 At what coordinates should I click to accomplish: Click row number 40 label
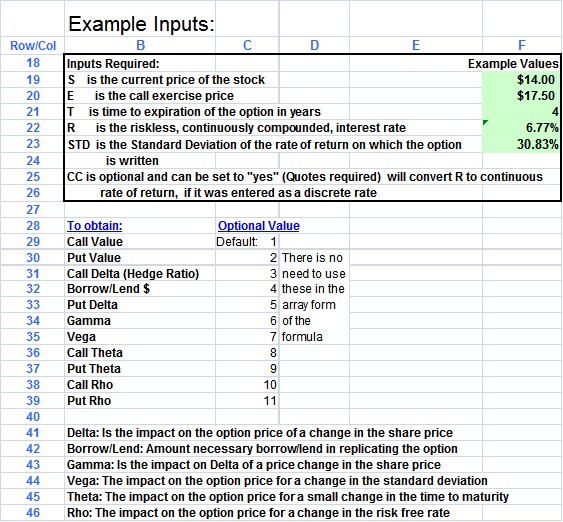(x=33, y=417)
